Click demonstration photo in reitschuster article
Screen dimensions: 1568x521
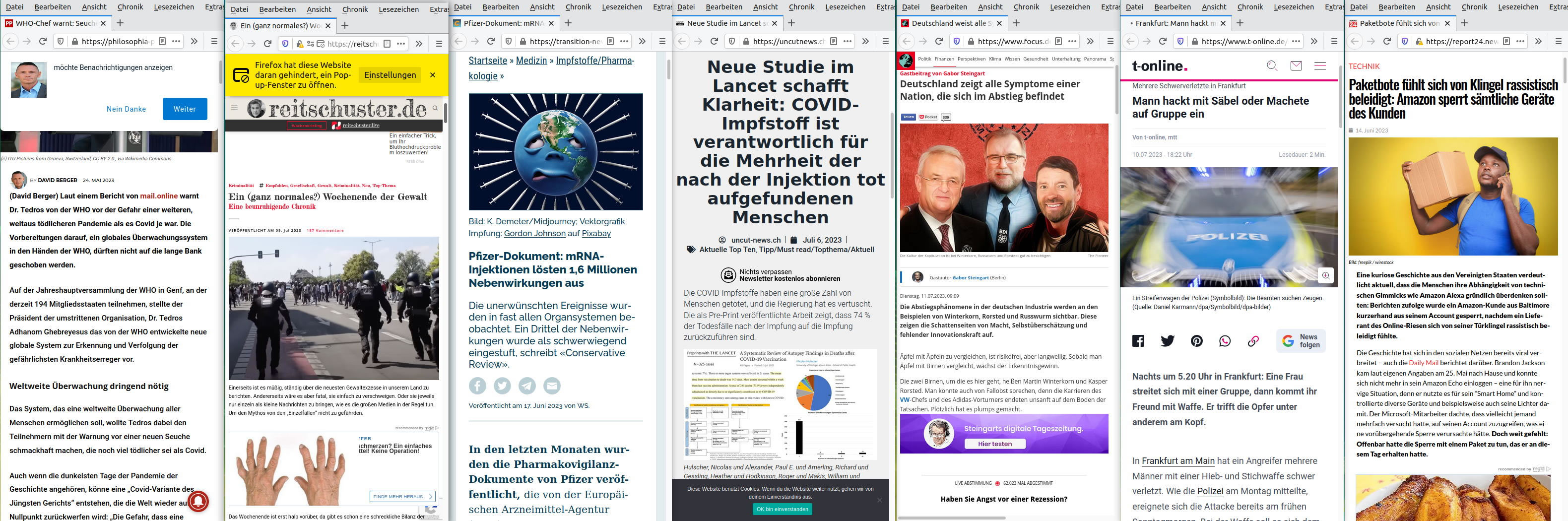pyautogui.click(x=333, y=308)
